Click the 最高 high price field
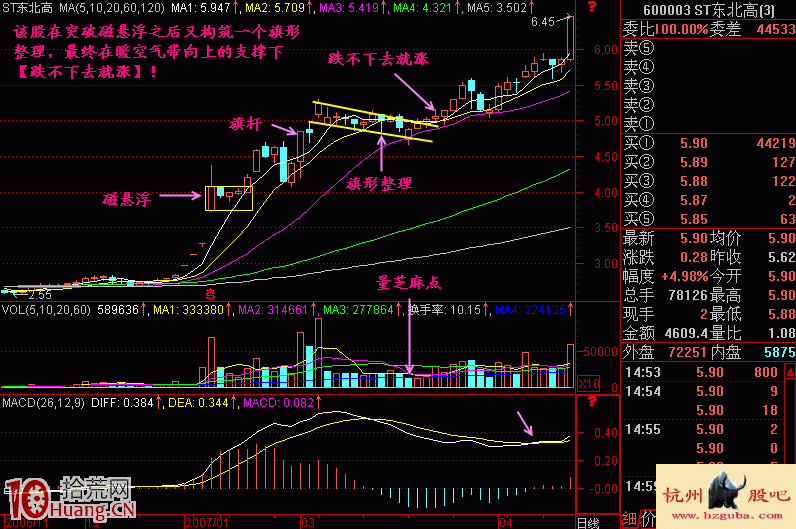 click(x=752, y=295)
